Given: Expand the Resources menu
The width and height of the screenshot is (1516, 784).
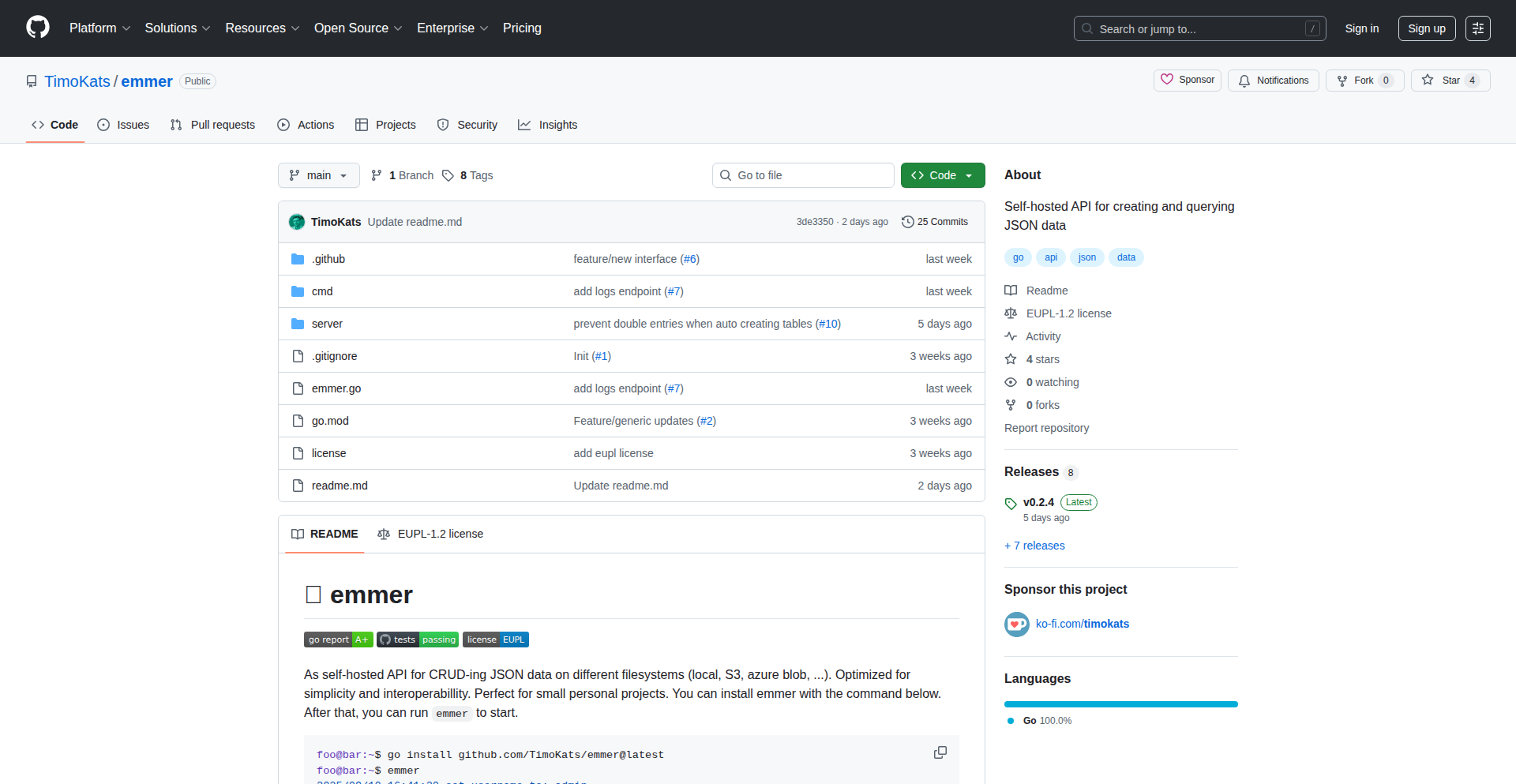Looking at the screenshot, I should click(x=262, y=28).
